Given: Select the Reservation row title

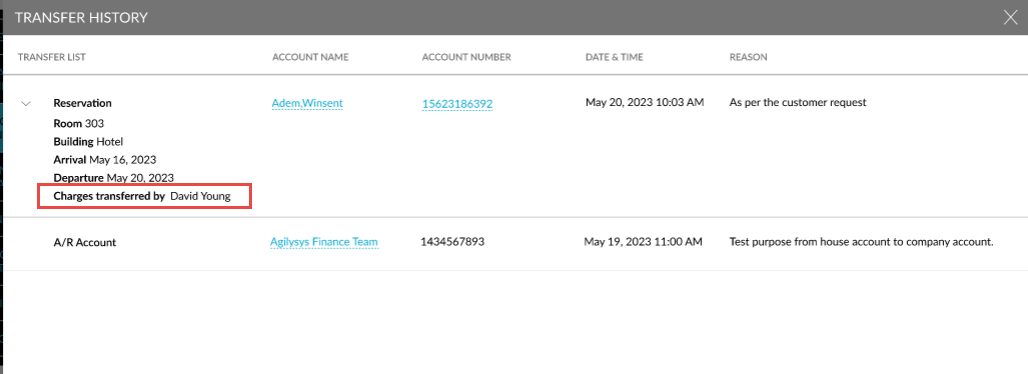Looking at the screenshot, I should (83, 103).
